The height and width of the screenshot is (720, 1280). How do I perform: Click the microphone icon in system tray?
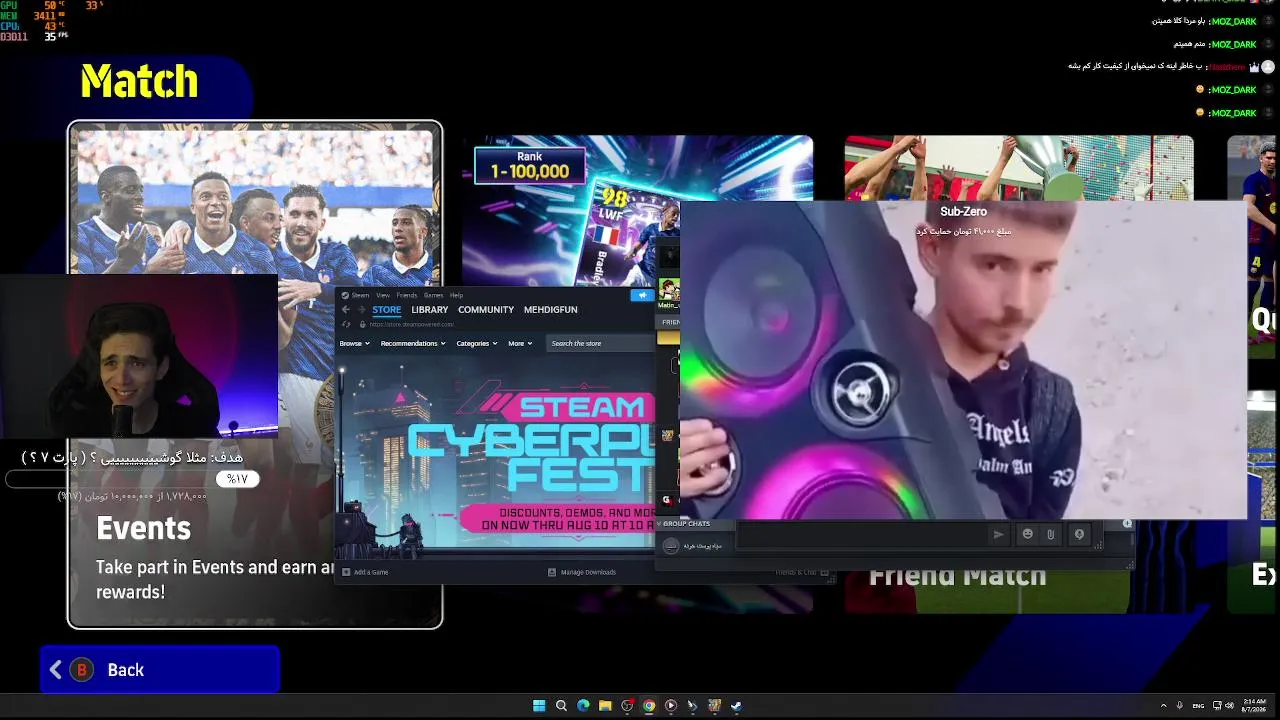click(x=1180, y=706)
